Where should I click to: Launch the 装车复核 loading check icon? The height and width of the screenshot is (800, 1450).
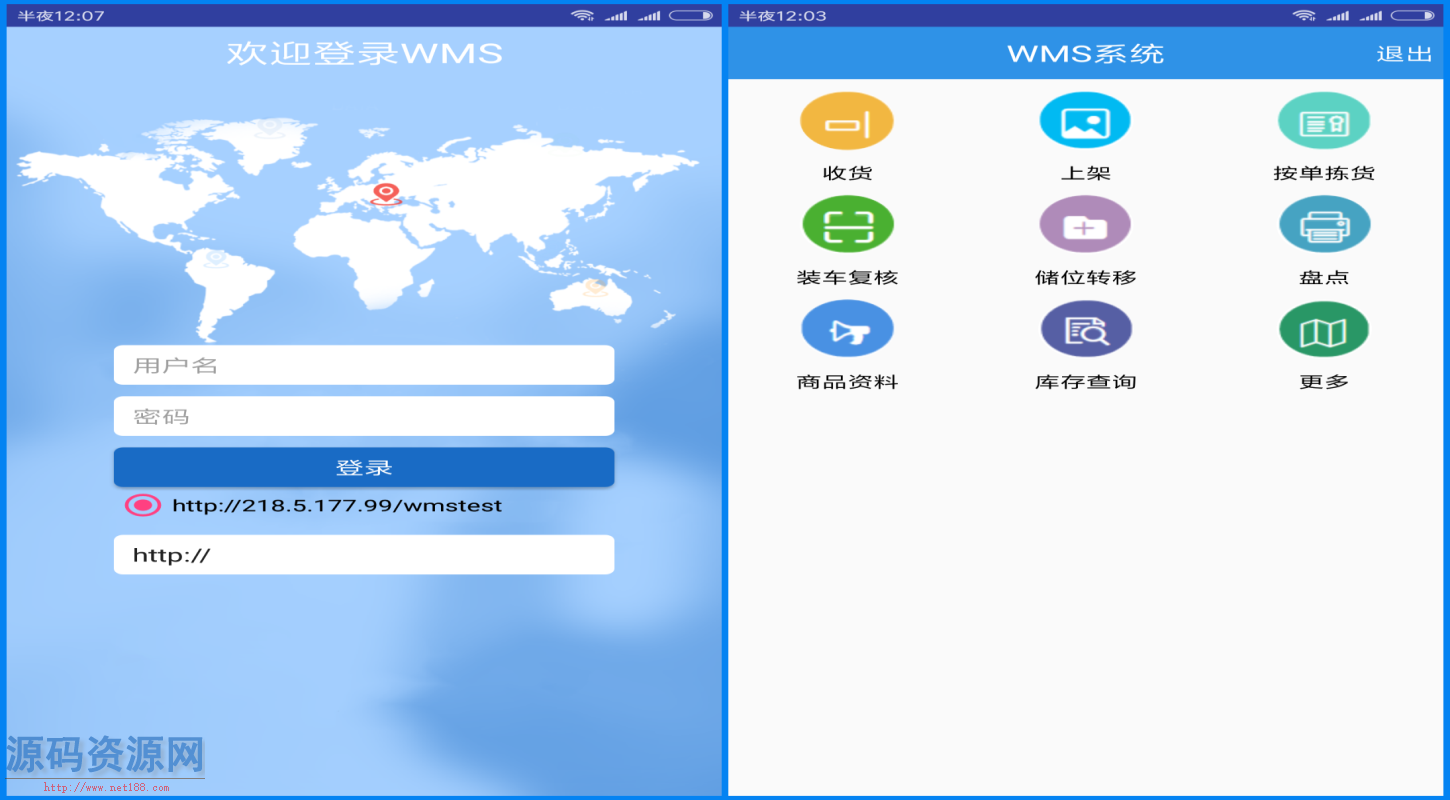pos(847,225)
